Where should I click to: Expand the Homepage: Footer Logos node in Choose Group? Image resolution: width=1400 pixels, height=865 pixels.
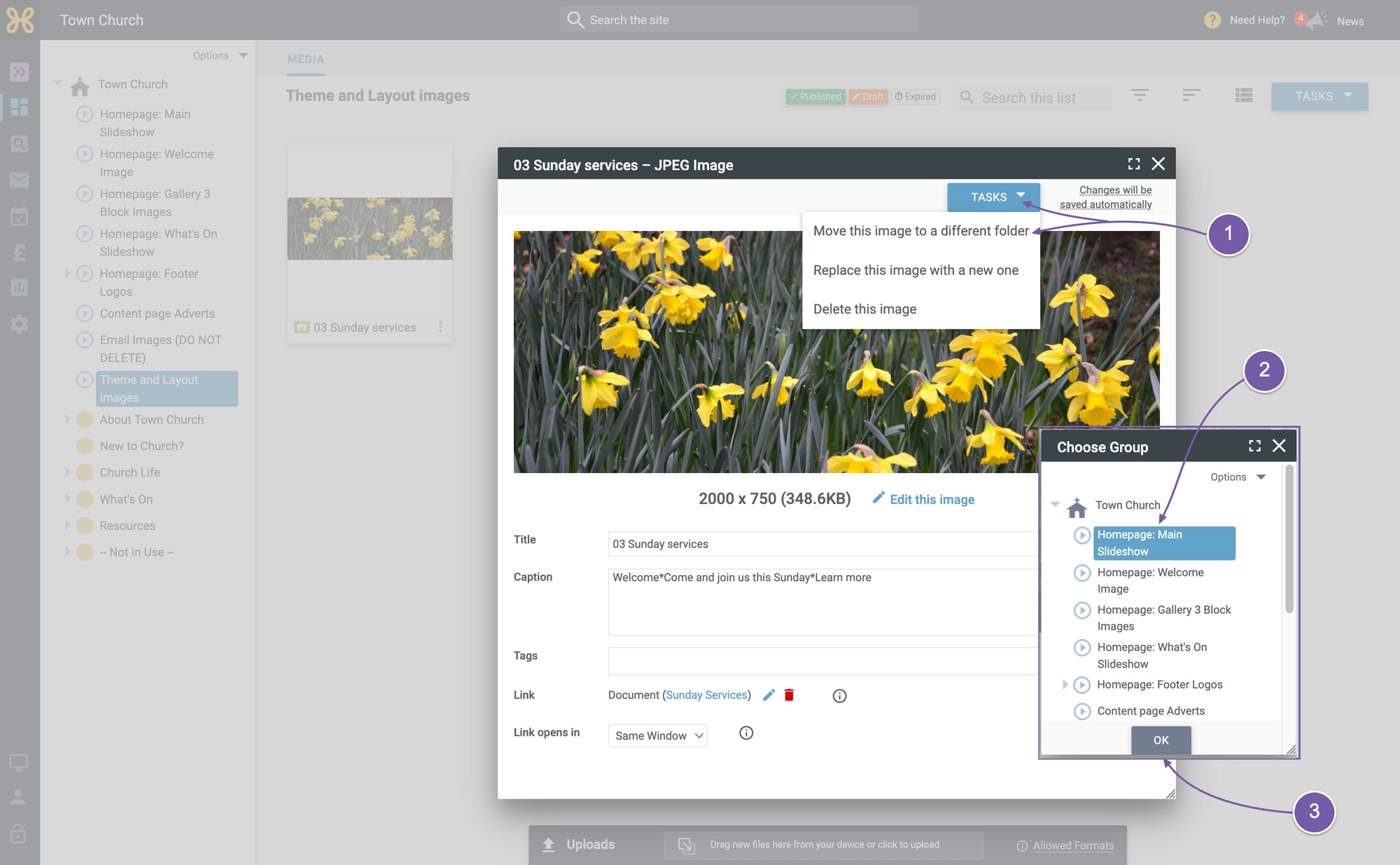click(x=1065, y=684)
